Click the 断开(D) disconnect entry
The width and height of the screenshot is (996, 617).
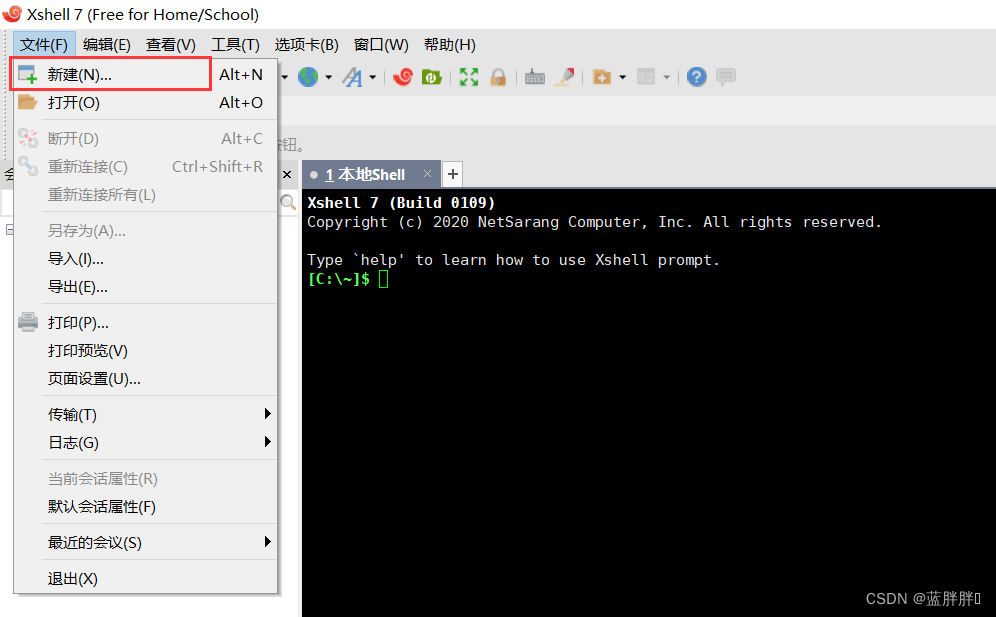point(145,138)
